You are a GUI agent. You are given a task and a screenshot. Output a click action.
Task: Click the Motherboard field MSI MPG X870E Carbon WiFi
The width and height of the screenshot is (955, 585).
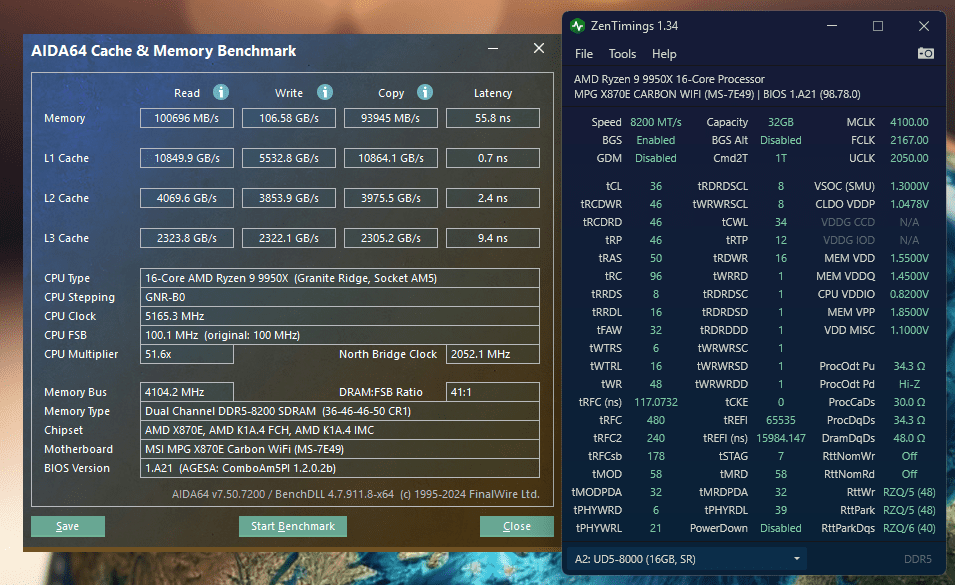340,449
